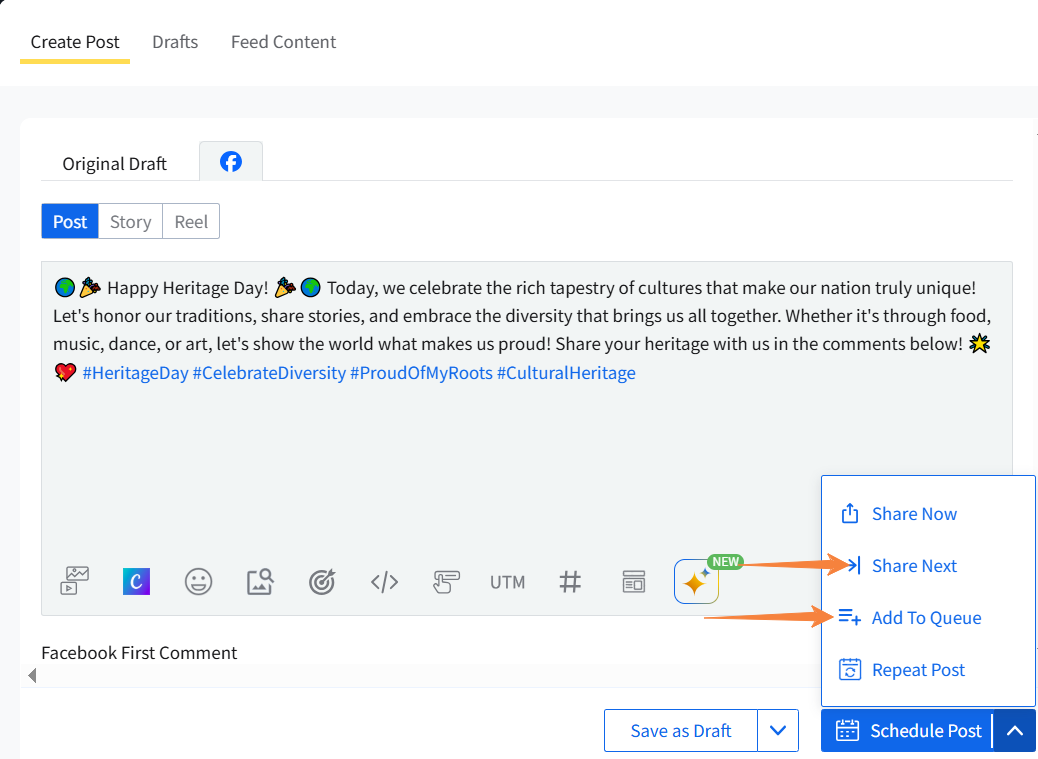Switch to the Drafts tab
This screenshot has width=1038, height=759.
[x=175, y=42]
